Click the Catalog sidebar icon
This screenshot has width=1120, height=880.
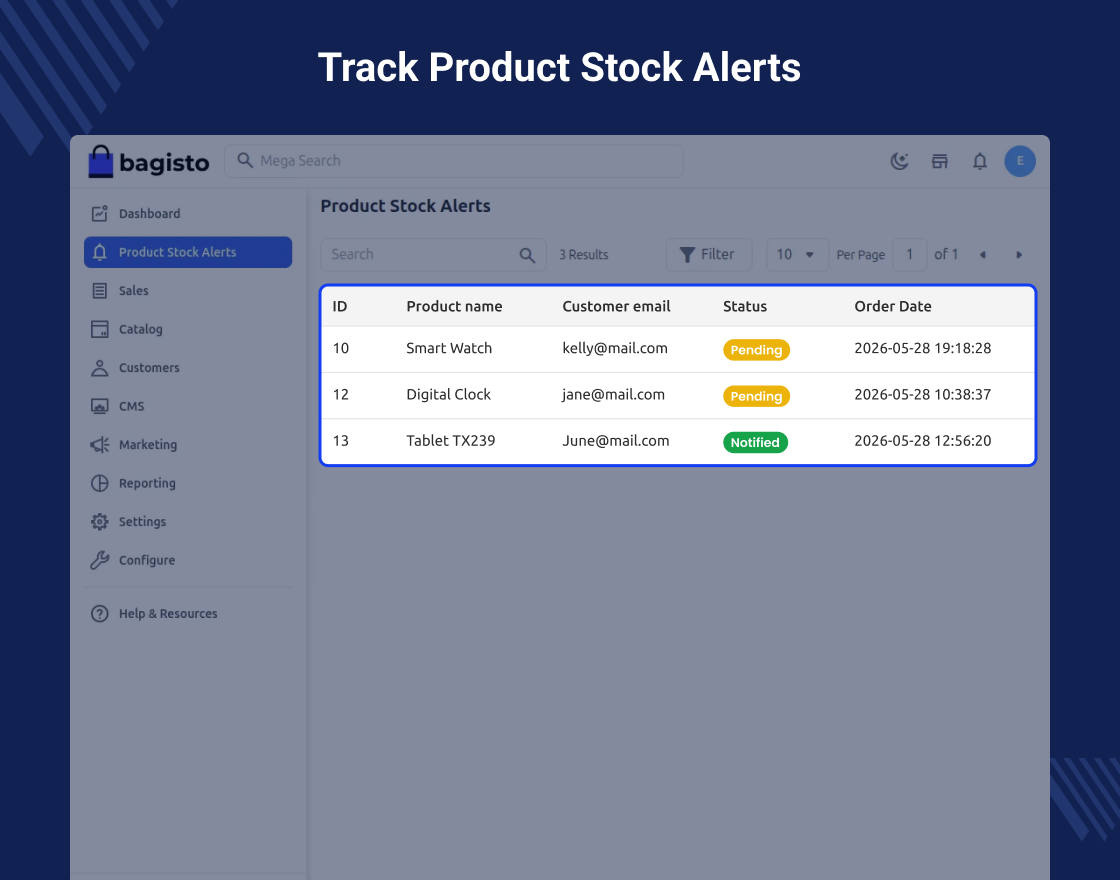(x=99, y=329)
